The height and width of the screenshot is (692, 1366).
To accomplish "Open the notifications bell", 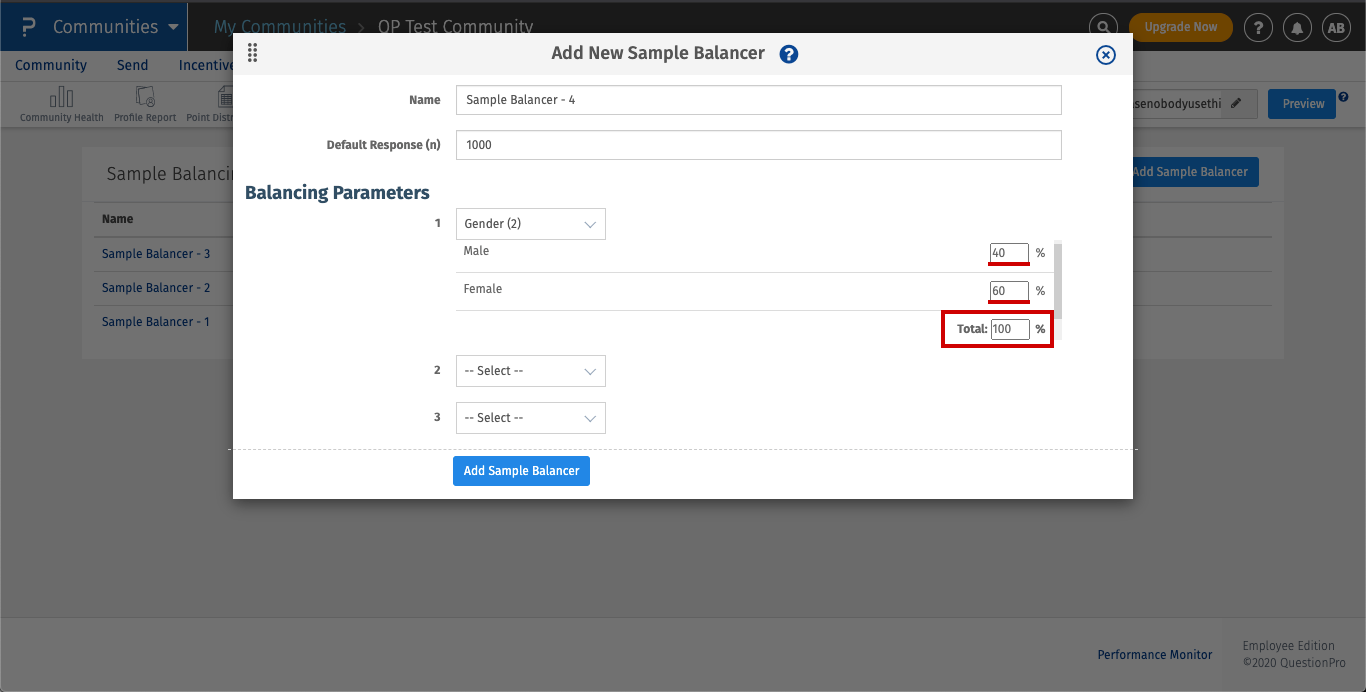I will click(1297, 27).
